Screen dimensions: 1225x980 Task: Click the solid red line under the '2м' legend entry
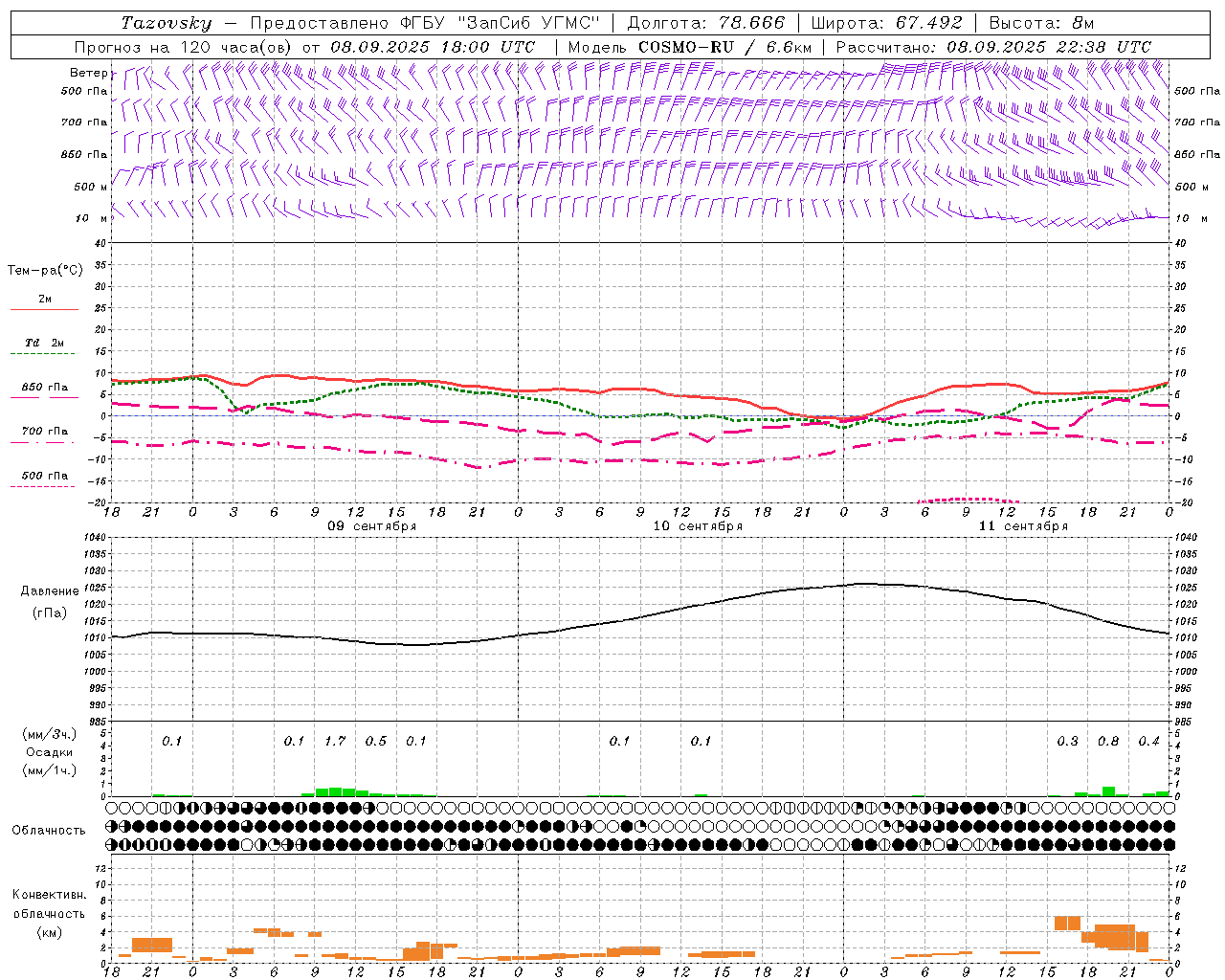pyautogui.click(x=44, y=309)
